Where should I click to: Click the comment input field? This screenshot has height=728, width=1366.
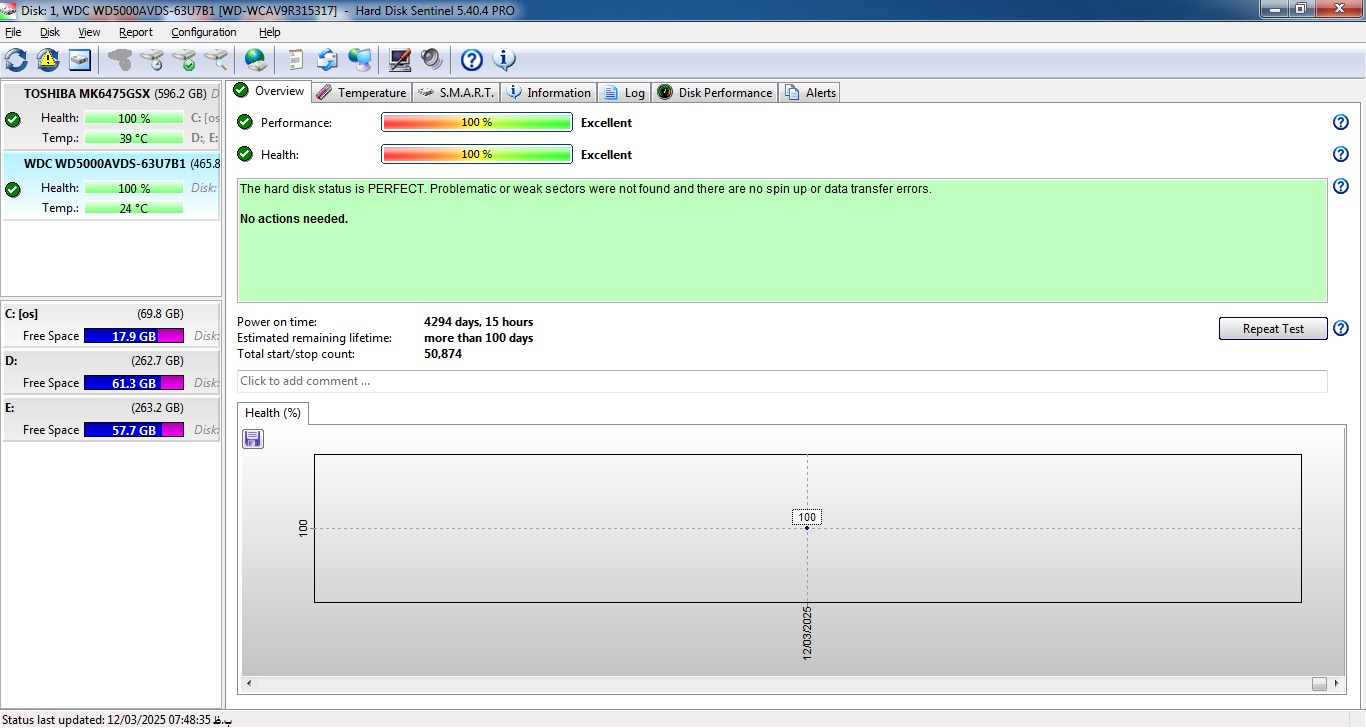pyautogui.click(x=781, y=381)
